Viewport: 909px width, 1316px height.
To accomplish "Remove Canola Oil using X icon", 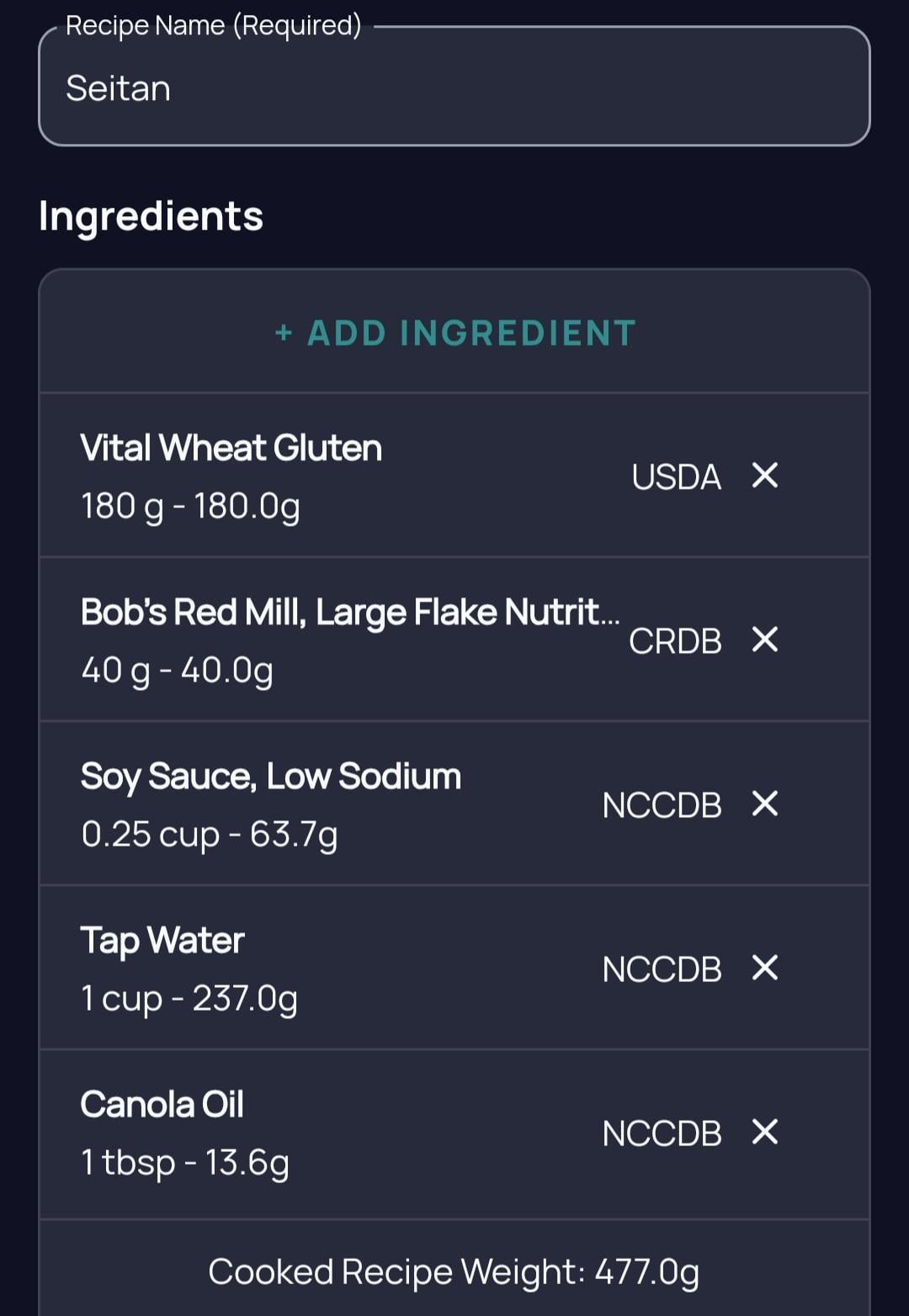I will point(765,1132).
